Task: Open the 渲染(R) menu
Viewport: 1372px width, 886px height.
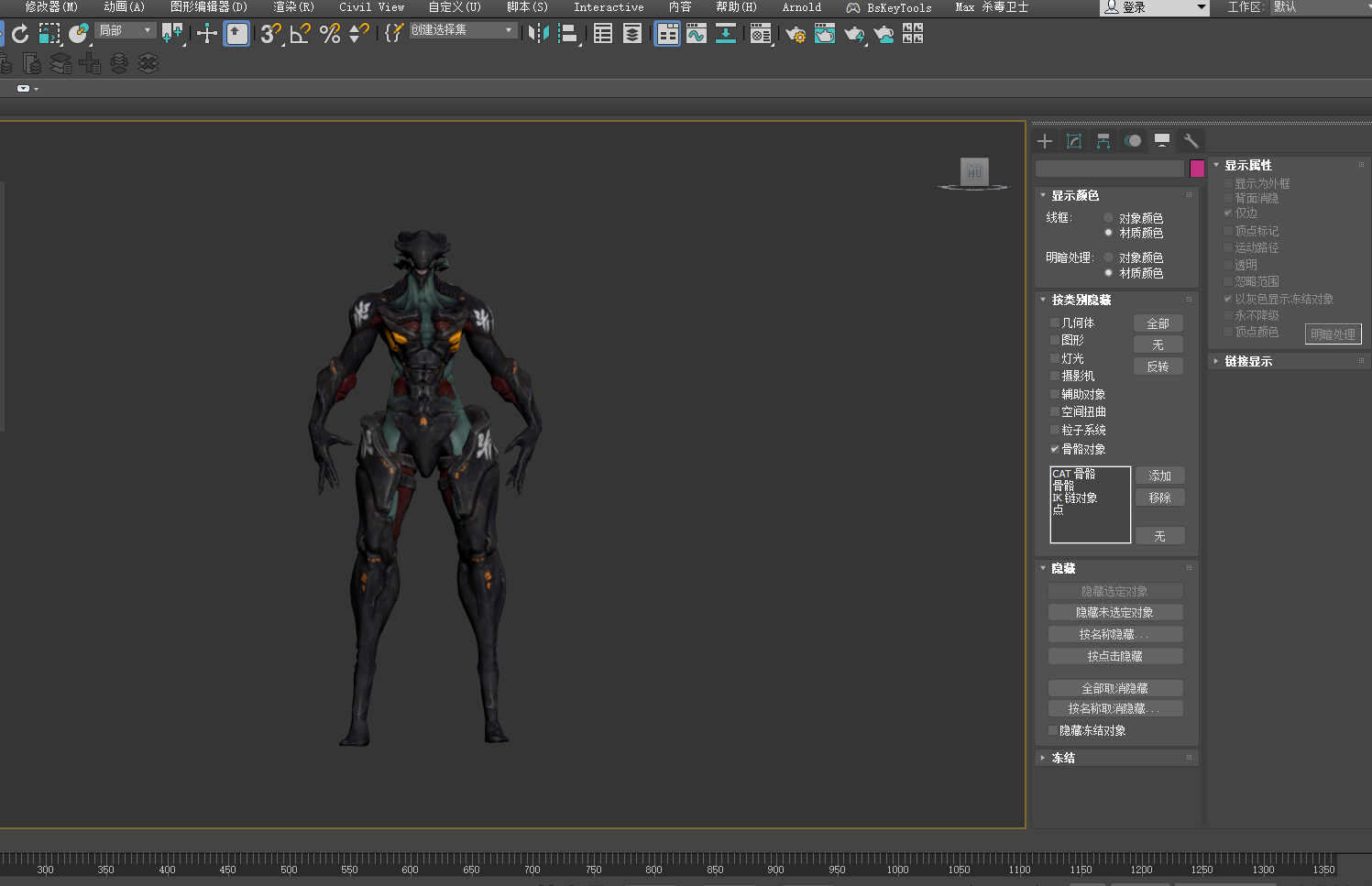Action: point(293,7)
